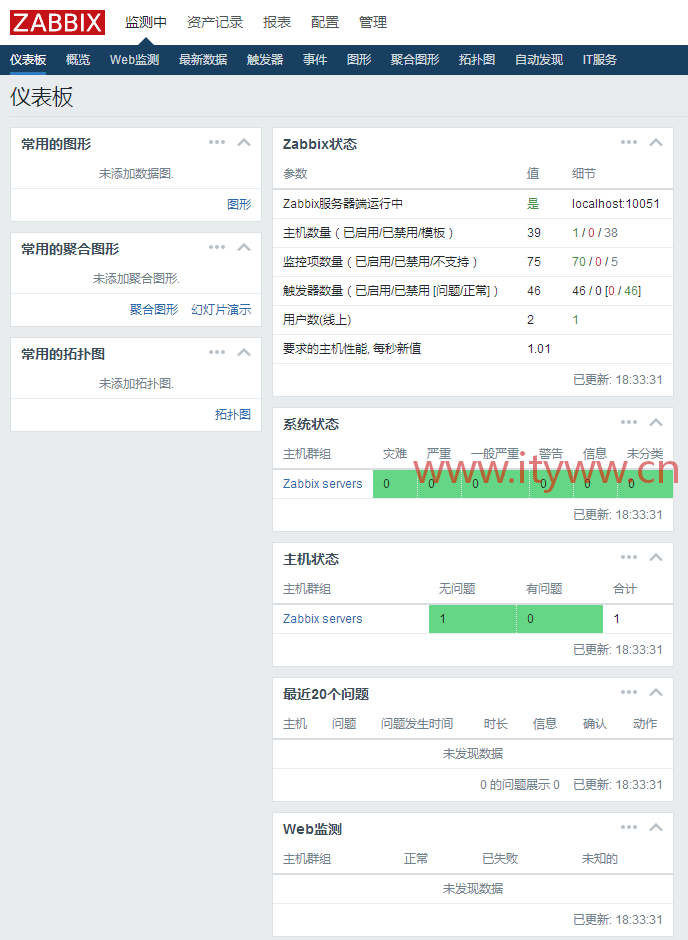Collapse the 最近20个问题 widget
The height and width of the screenshot is (940, 688).
point(656,692)
